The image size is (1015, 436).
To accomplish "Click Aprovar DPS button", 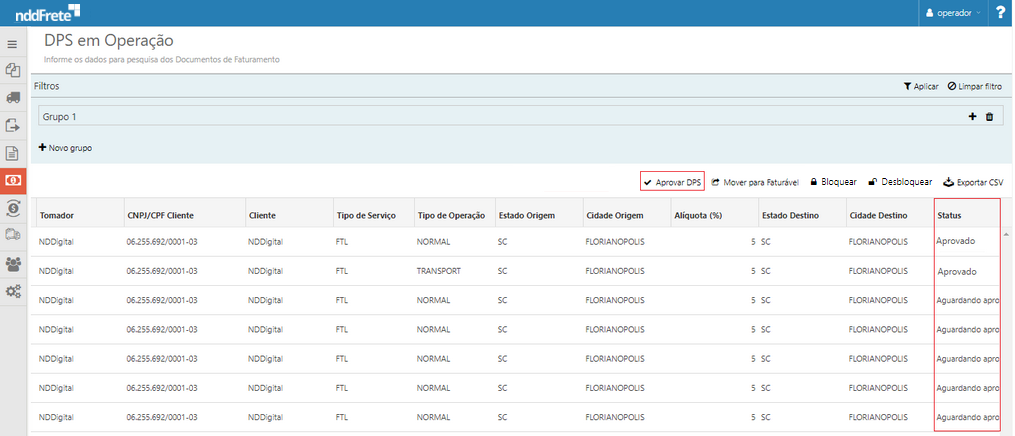I will (672, 182).
